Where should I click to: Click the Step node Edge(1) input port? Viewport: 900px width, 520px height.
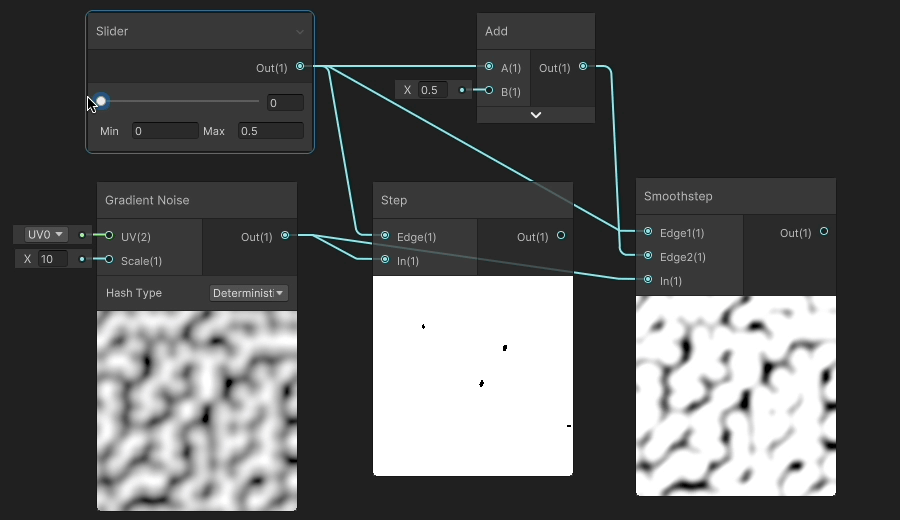pyautogui.click(x=385, y=235)
